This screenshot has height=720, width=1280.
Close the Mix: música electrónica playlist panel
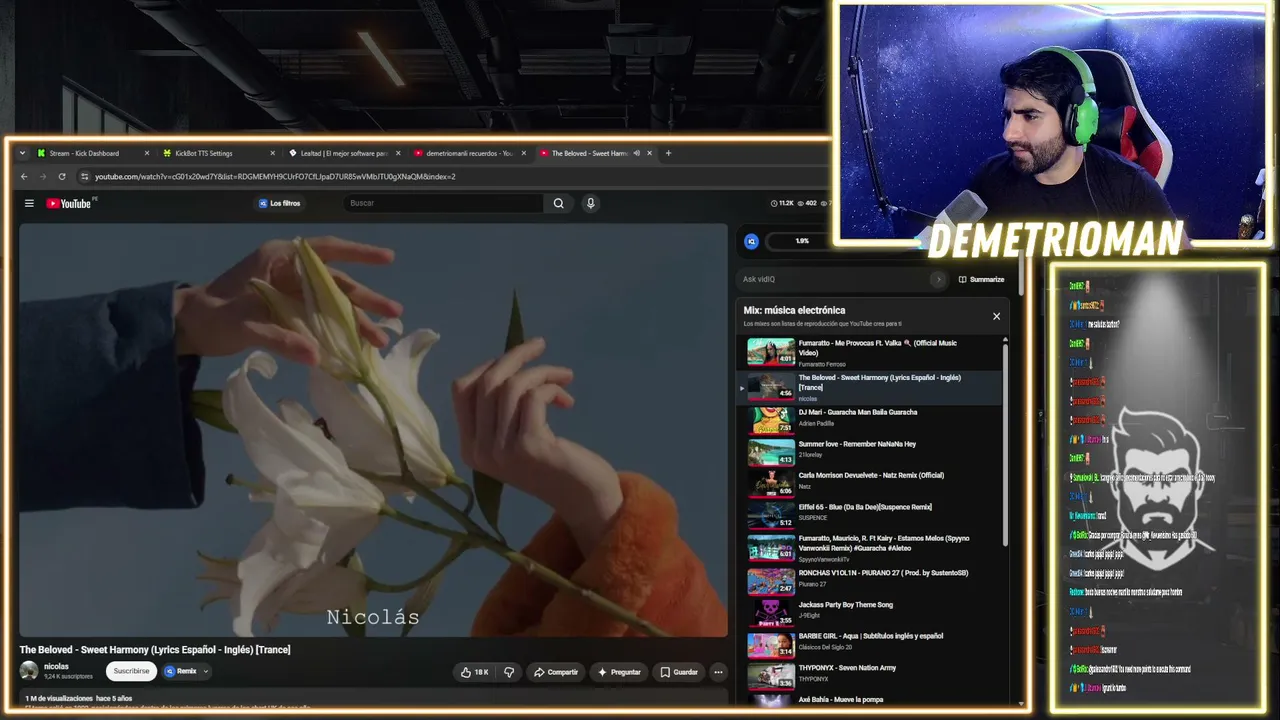[x=996, y=316]
